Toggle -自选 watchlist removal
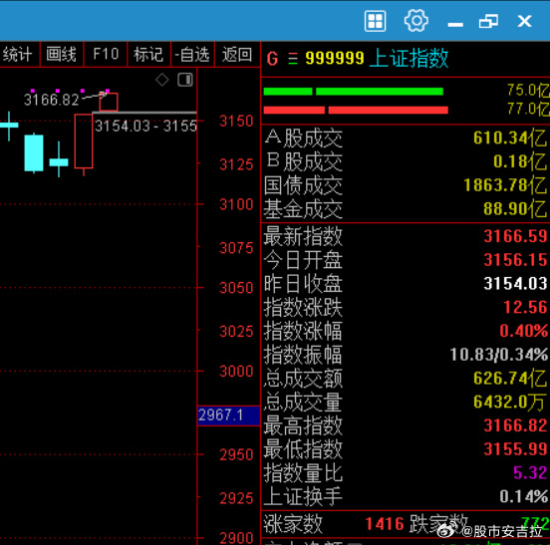 tap(192, 55)
